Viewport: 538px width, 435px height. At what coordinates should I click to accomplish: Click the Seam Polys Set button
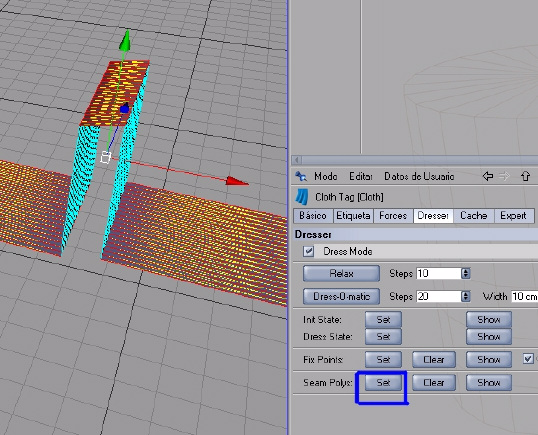tap(383, 382)
